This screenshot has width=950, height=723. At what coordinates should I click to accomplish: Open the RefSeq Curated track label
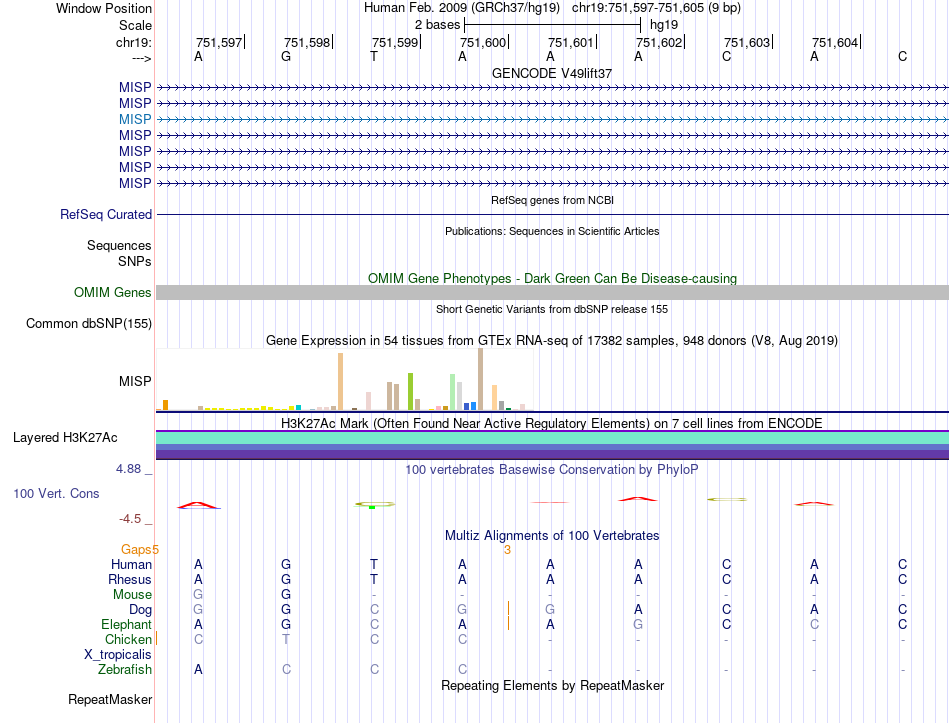click(x=105, y=215)
